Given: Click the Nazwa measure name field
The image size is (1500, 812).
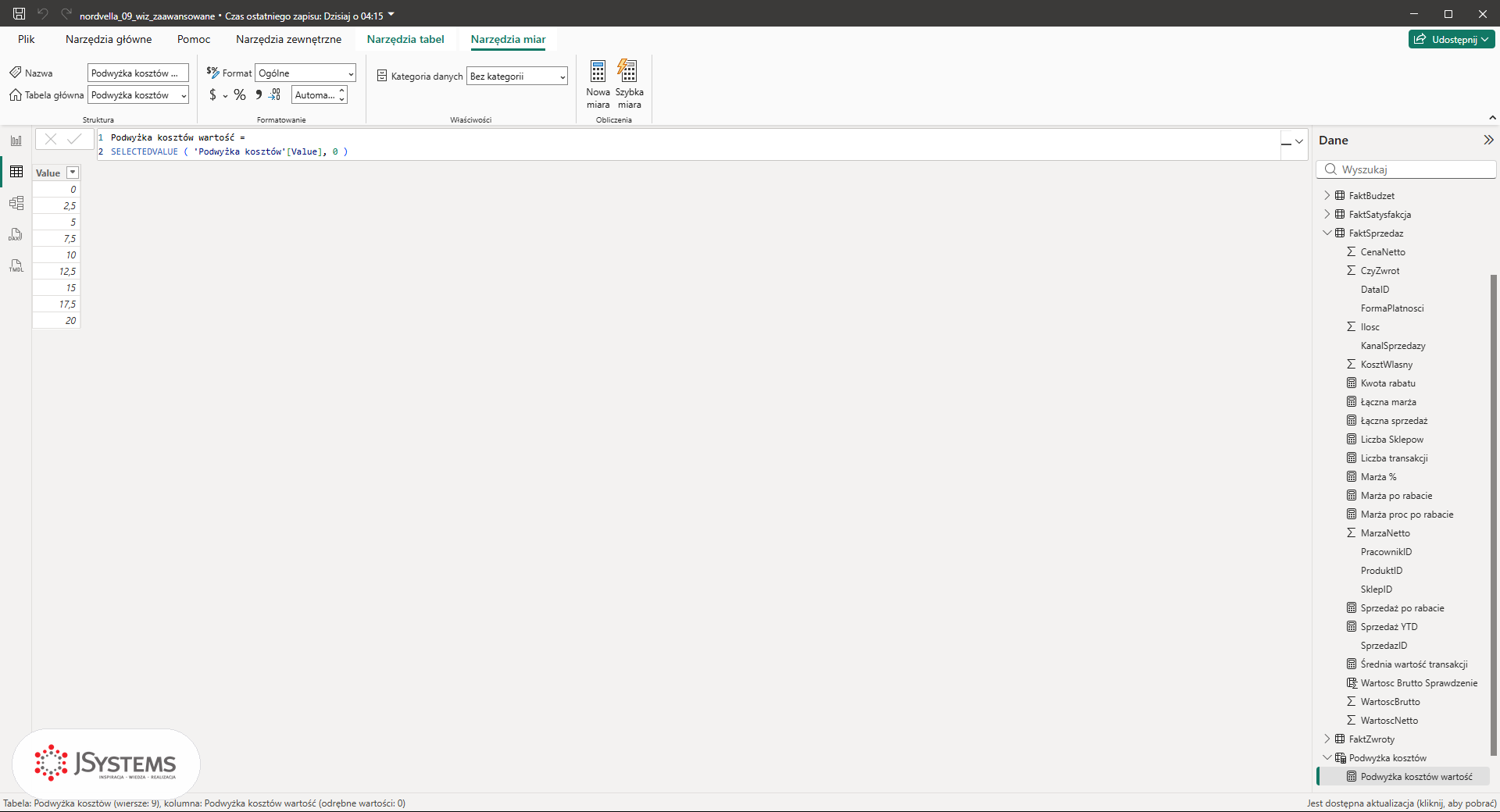Looking at the screenshot, I should click(x=138, y=73).
